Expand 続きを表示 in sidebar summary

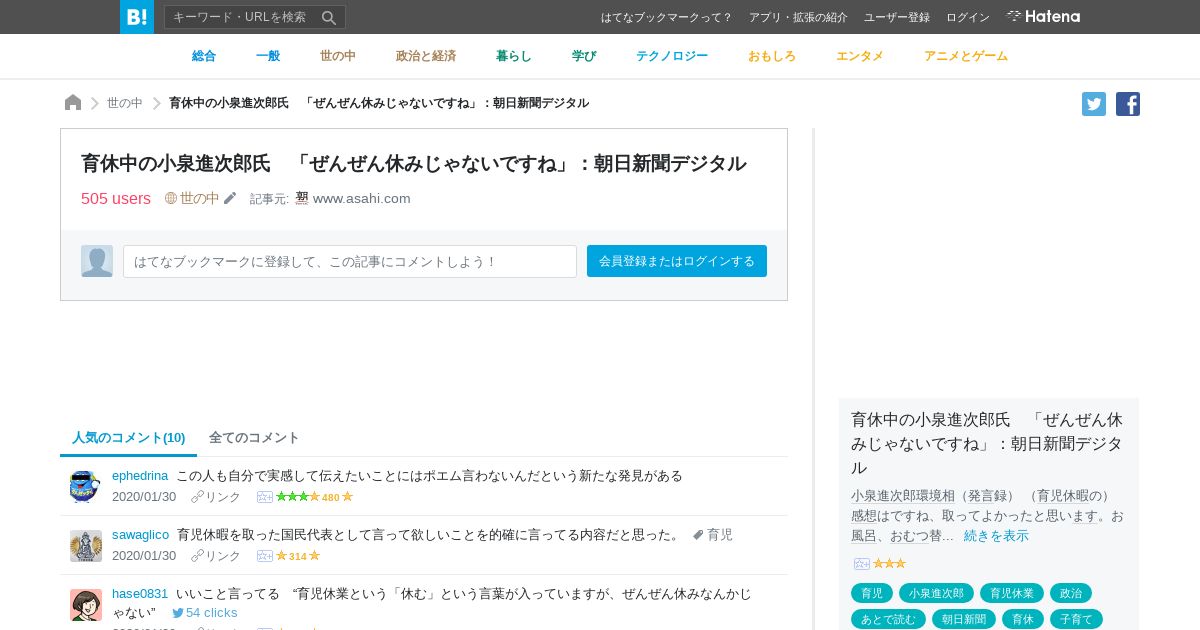(x=996, y=535)
